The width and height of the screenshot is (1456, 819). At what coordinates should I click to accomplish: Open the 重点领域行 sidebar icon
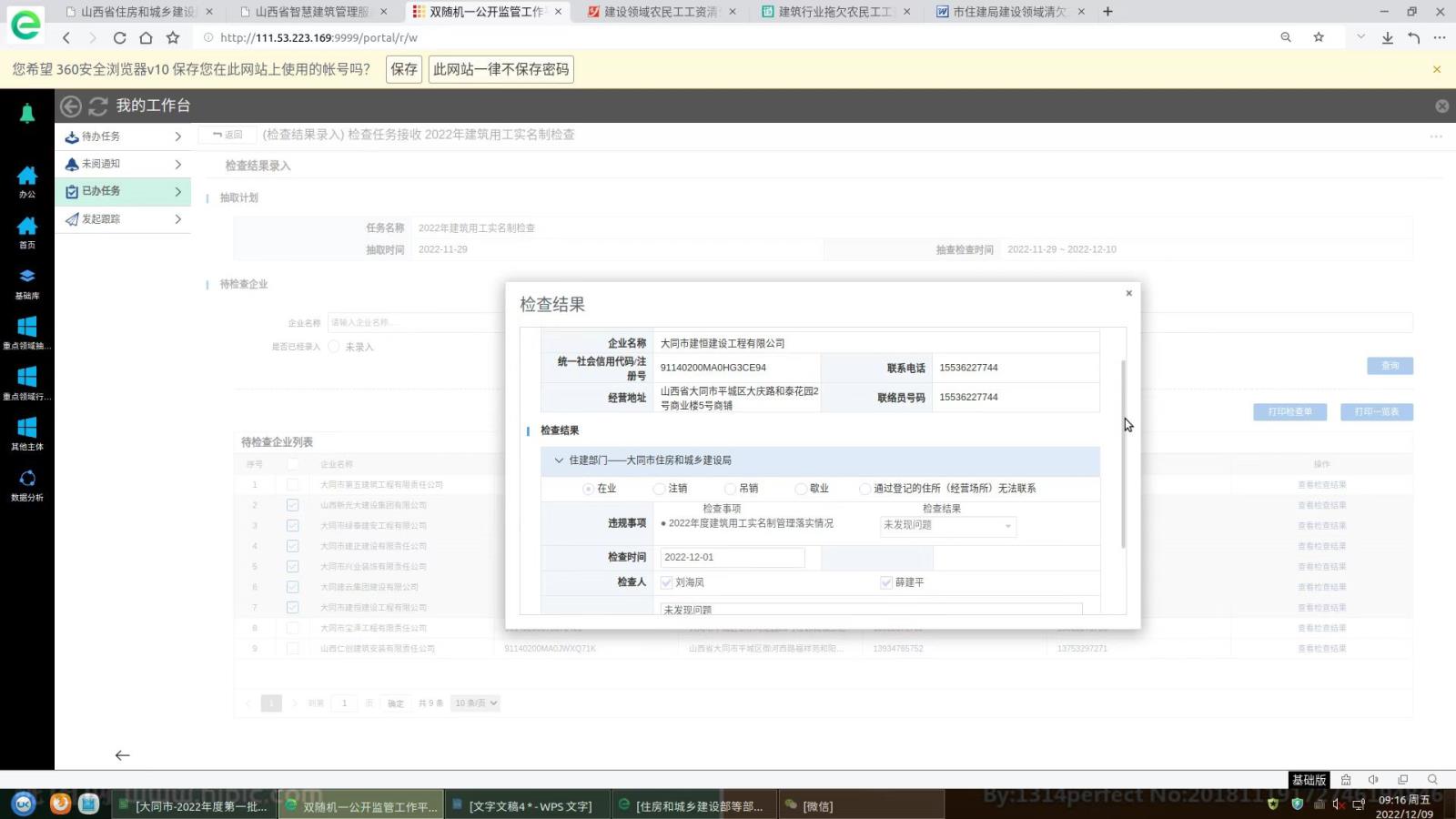(27, 383)
